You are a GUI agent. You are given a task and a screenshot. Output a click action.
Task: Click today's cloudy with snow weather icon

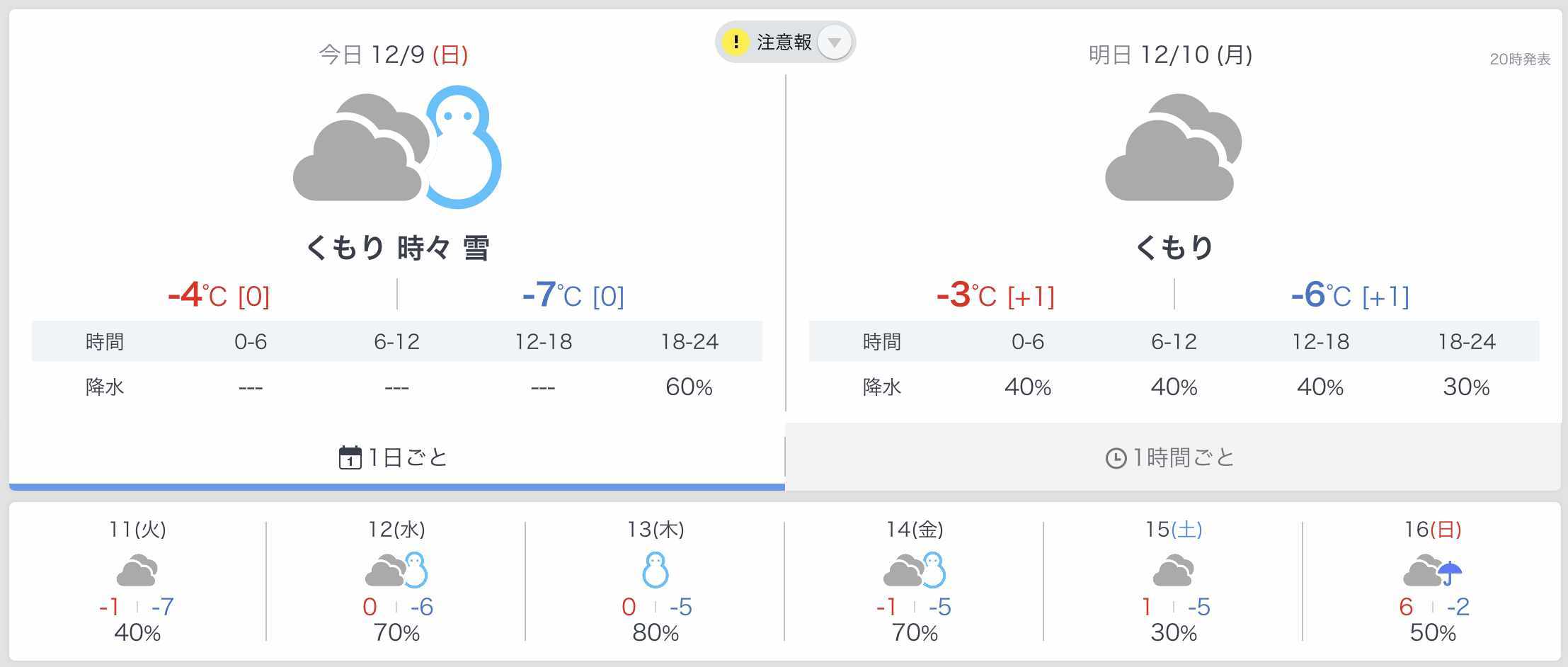point(397,147)
